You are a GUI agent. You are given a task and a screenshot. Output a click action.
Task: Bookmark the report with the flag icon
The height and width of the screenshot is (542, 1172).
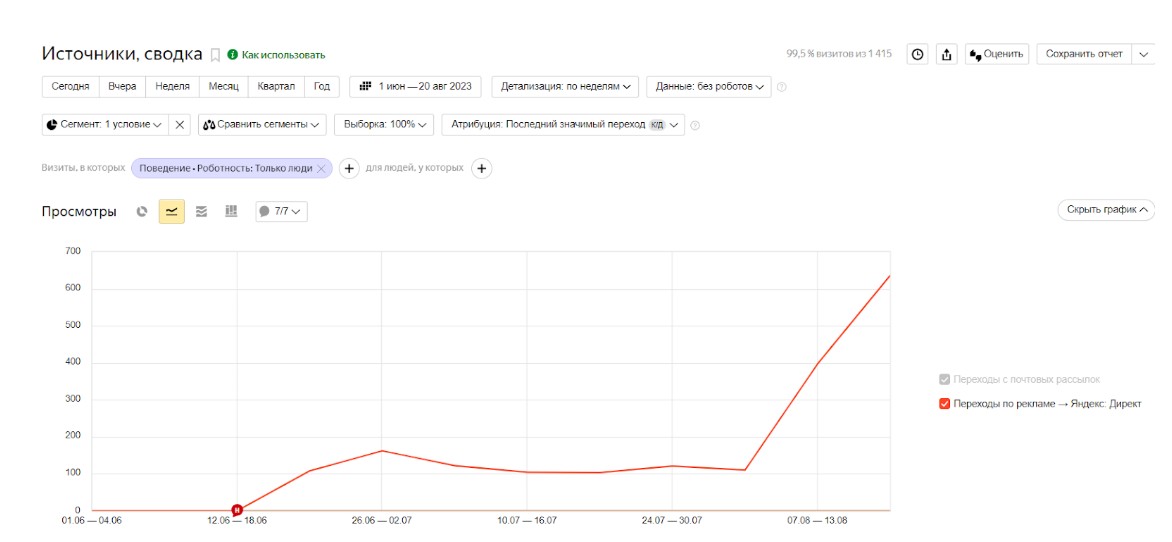(x=215, y=55)
